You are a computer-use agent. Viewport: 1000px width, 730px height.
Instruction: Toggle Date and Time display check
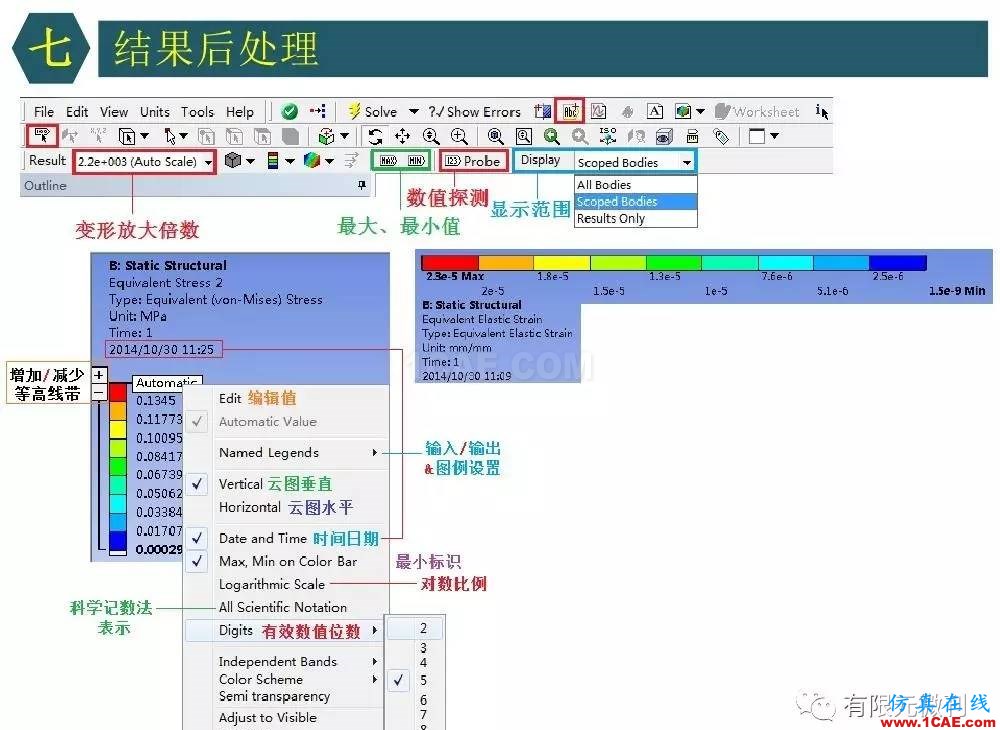click(x=198, y=538)
